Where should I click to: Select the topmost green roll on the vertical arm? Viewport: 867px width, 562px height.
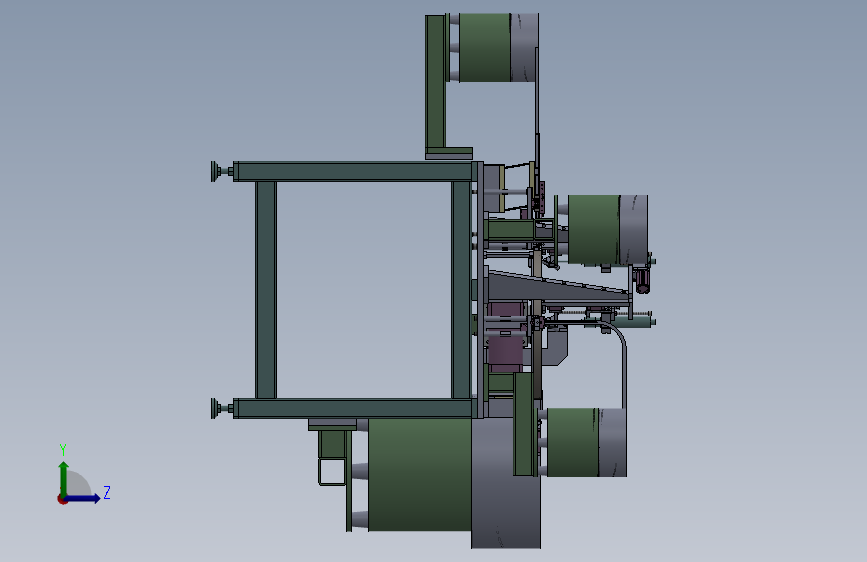[484, 48]
